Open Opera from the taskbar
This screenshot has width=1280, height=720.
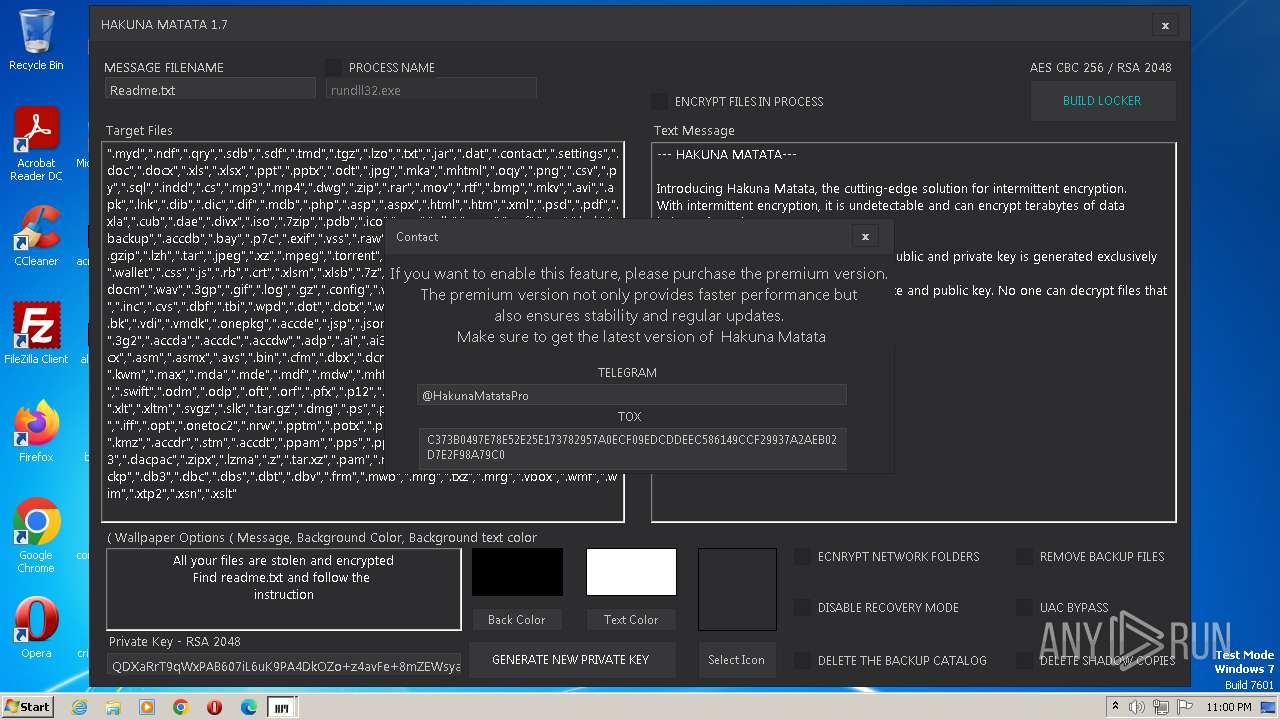(x=214, y=707)
